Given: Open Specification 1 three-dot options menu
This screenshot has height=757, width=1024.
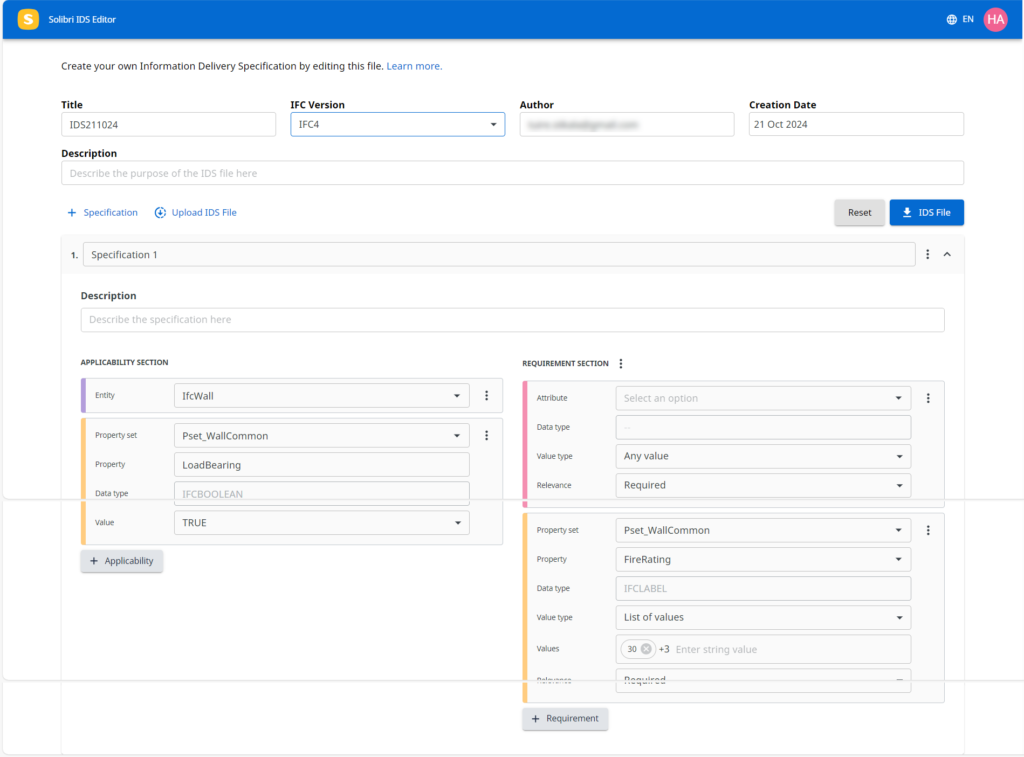Looking at the screenshot, I should click(928, 255).
